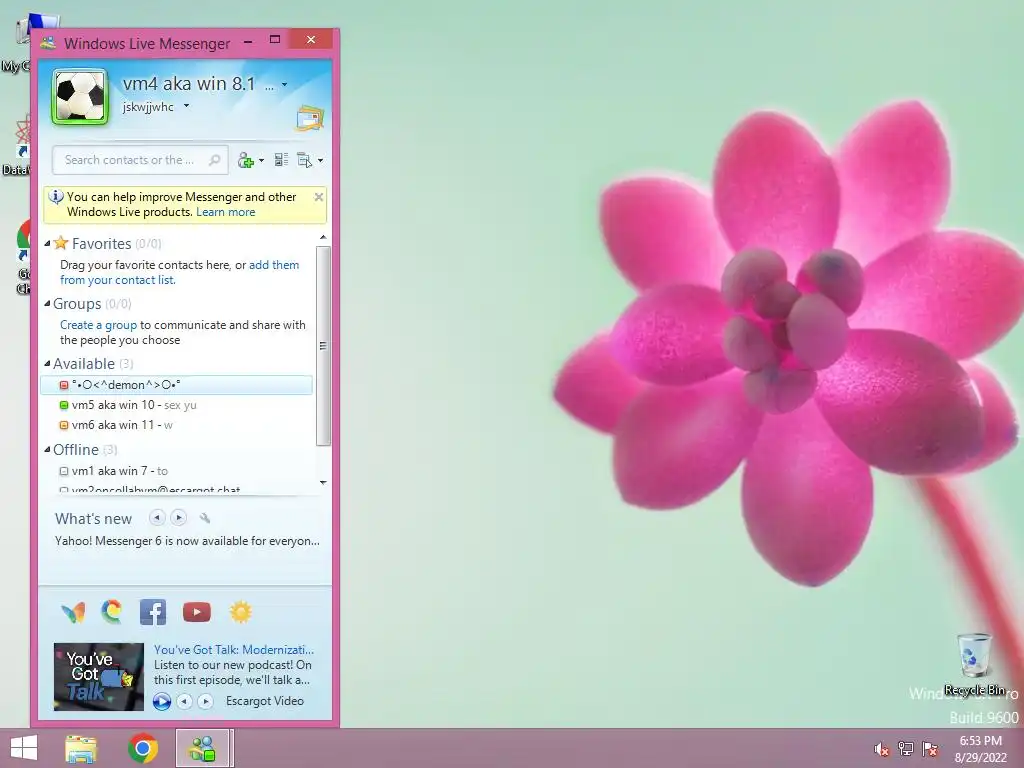Open the MSN butterfly icon
This screenshot has height=768, width=1024.
(73, 613)
